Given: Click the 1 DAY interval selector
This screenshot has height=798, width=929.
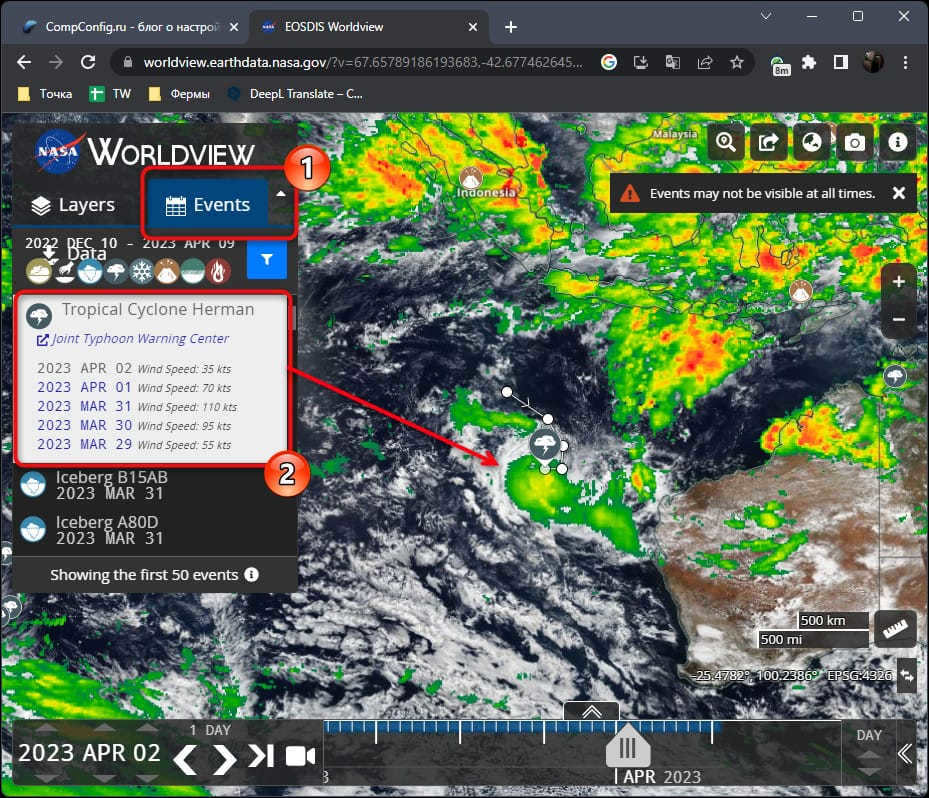Looking at the screenshot, I should (210, 730).
